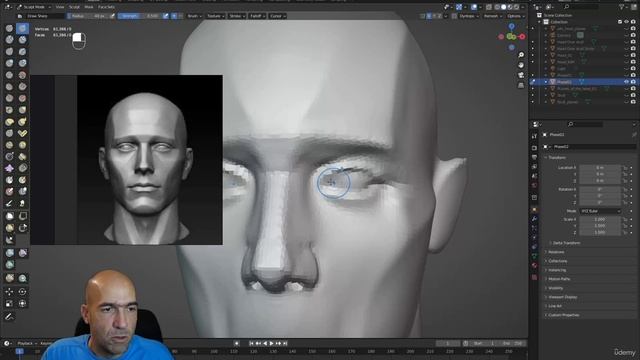Toggle camera view gizmo icon
The height and width of the screenshot is (360, 640).
tap(521, 75)
